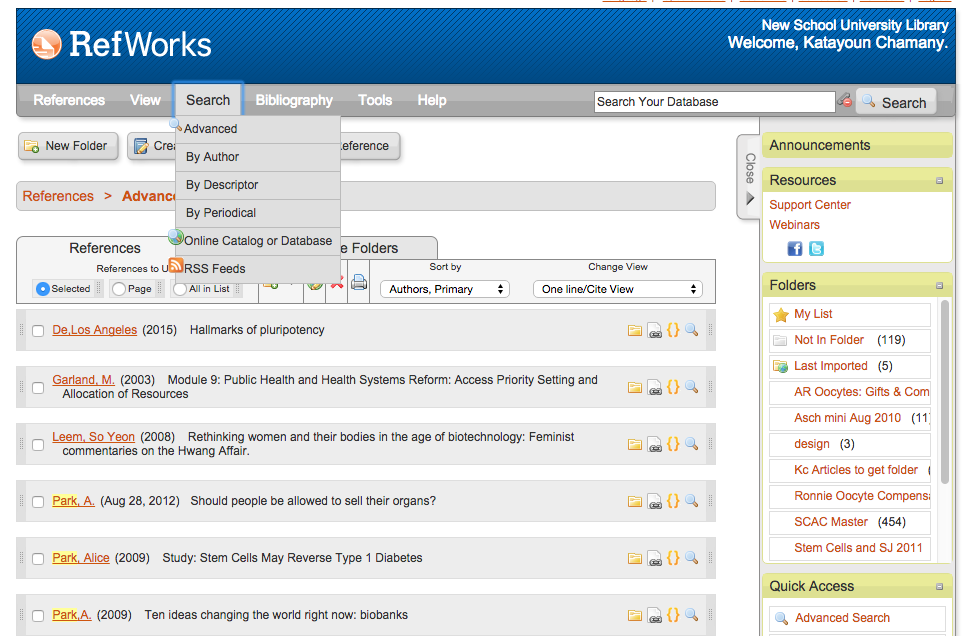Open the Last Imported folder
Viewport: 964px width, 636px height.
point(850,366)
